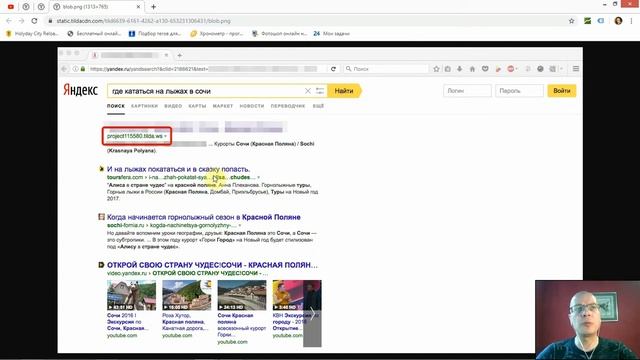Expand arrow after toursfera.com URL
This screenshot has width=640, height=360.
(x=258, y=178)
